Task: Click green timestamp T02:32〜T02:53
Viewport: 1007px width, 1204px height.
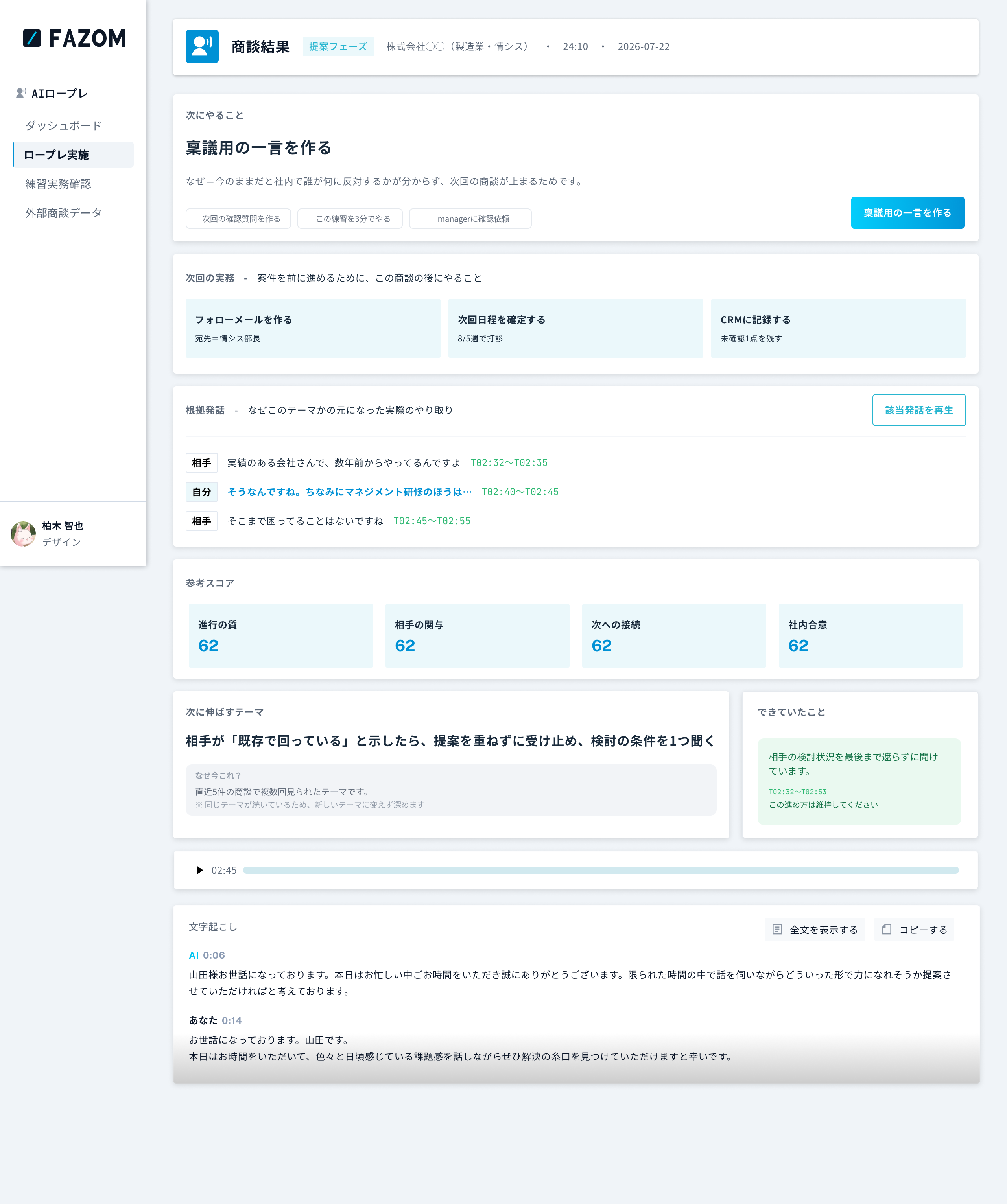Action: (x=797, y=792)
